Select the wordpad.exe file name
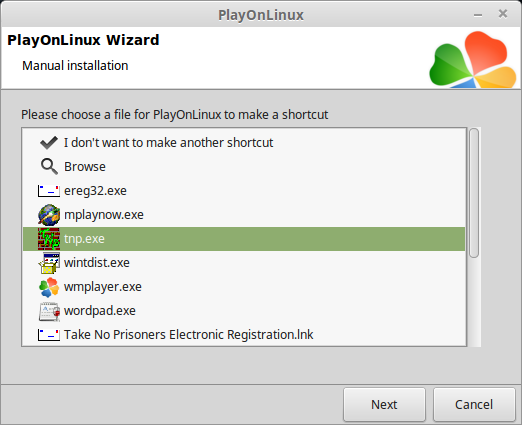 (x=100, y=311)
